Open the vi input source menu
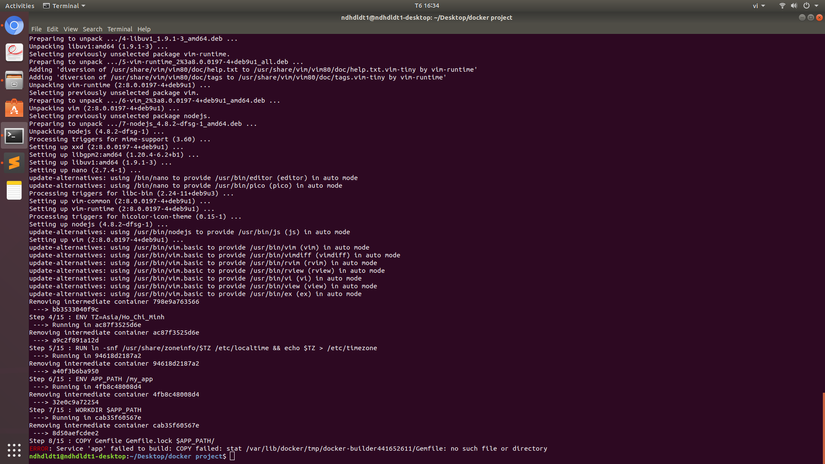The image size is (825, 464). click(x=758, y=6)
